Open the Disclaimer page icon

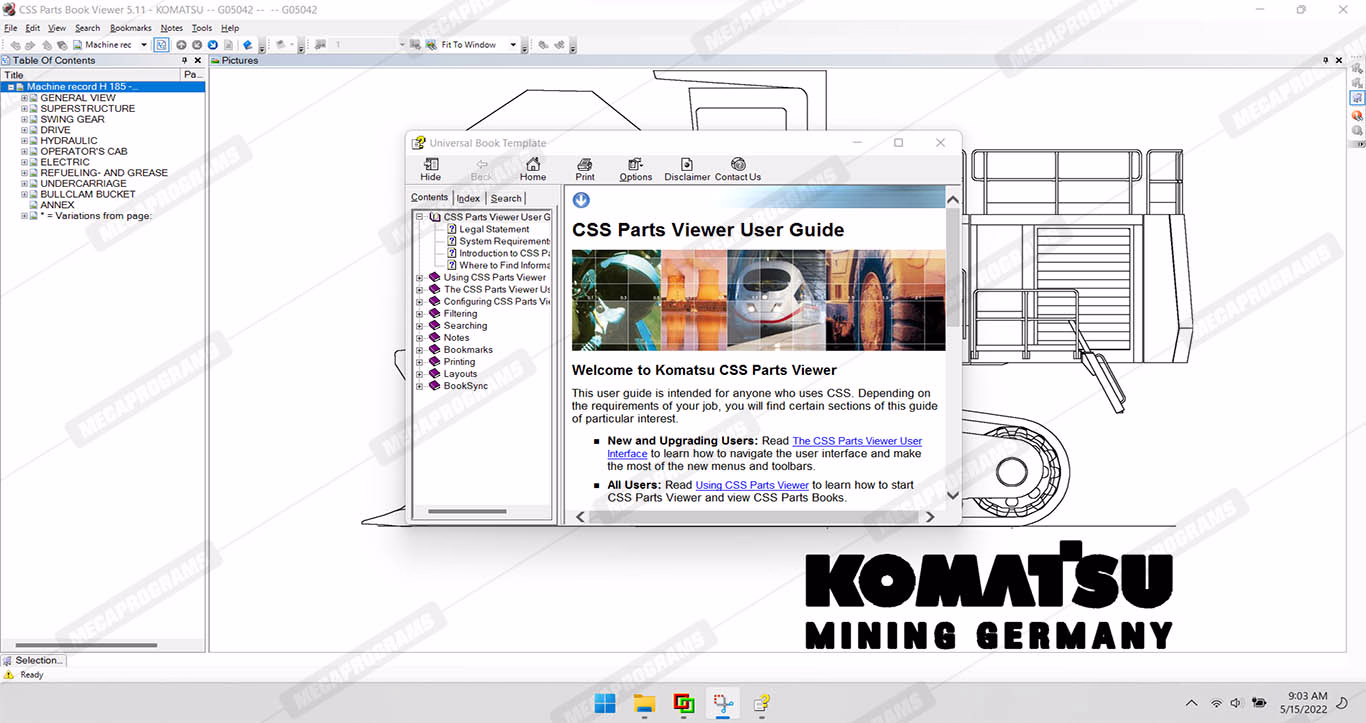[687, 165]
